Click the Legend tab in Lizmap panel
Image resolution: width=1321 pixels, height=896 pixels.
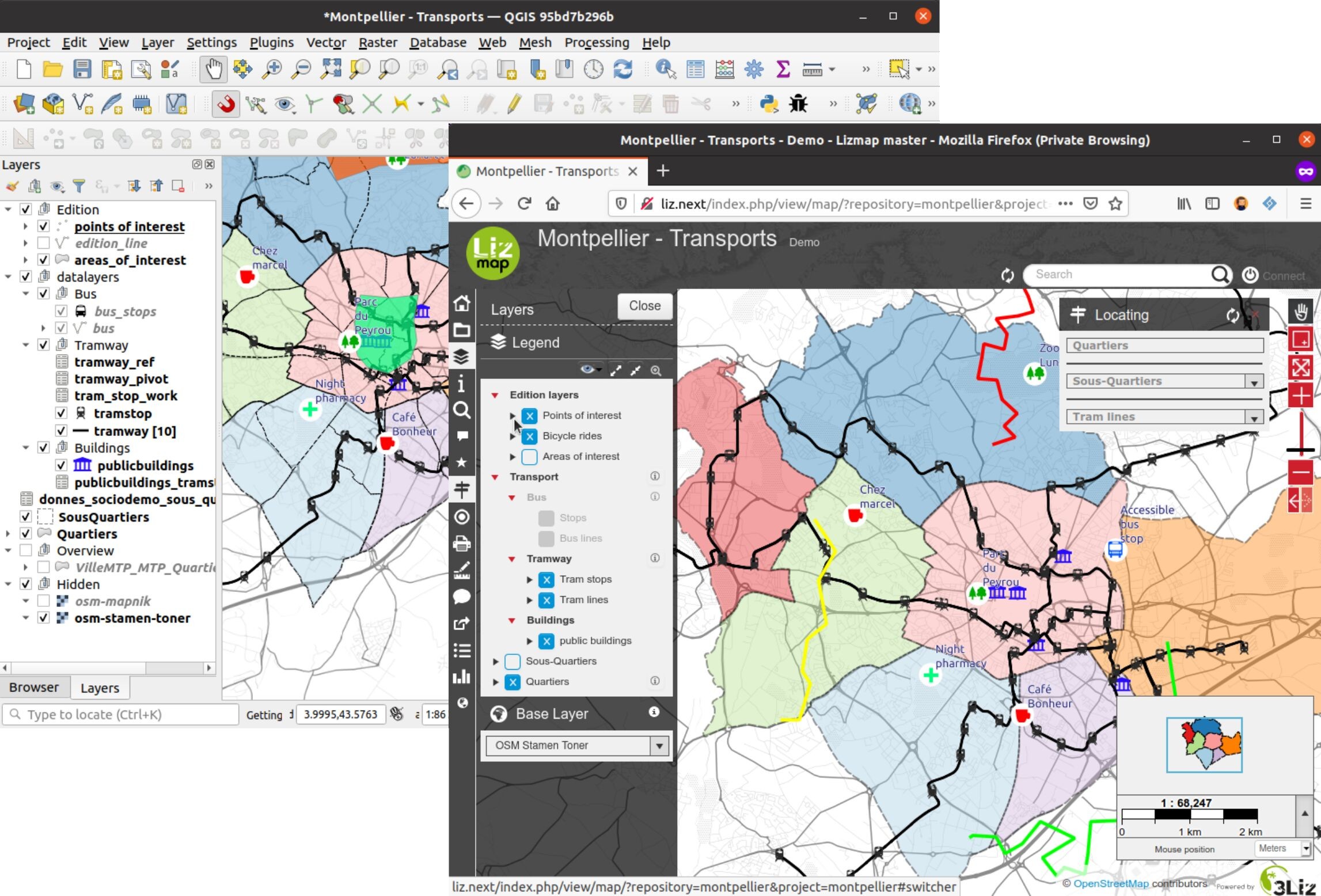click(538, 341)
